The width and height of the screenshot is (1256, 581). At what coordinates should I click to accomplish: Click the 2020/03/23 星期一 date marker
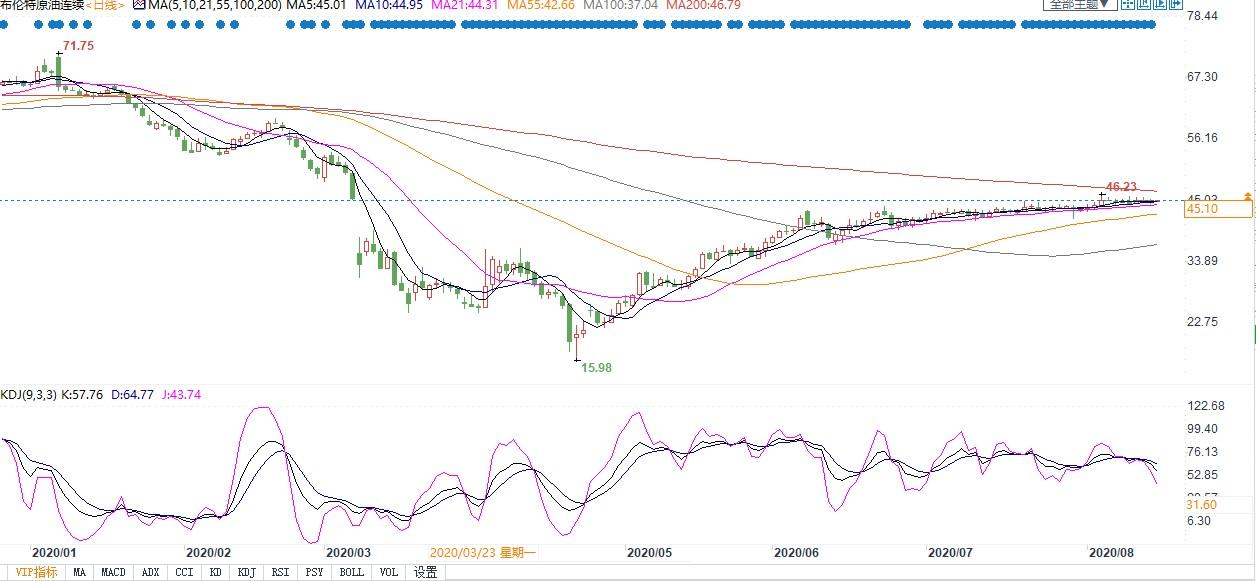coord(483,552)
